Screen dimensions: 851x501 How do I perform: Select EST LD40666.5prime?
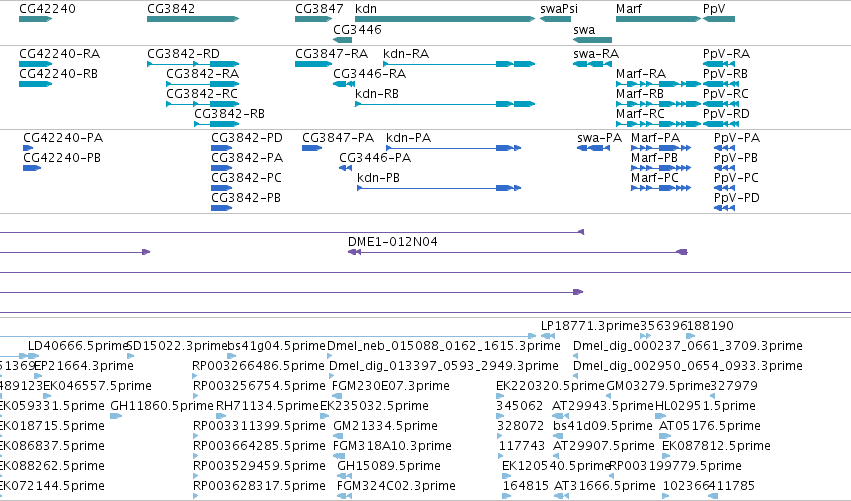34,356
